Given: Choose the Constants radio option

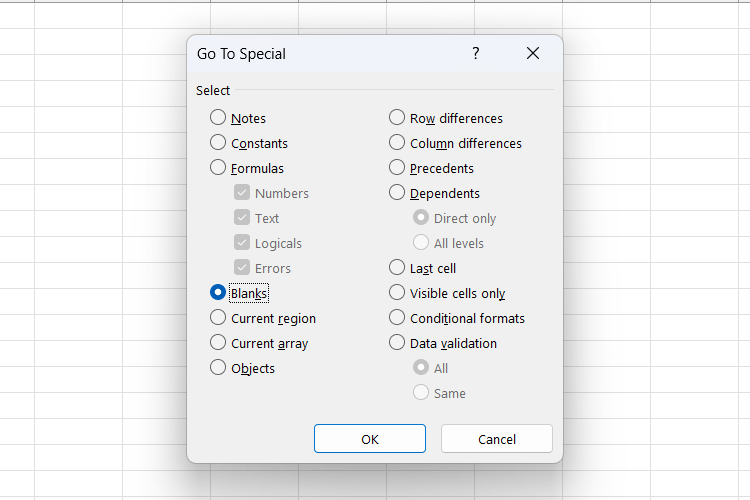Looking at the screenshot, I should pos(218,143).
